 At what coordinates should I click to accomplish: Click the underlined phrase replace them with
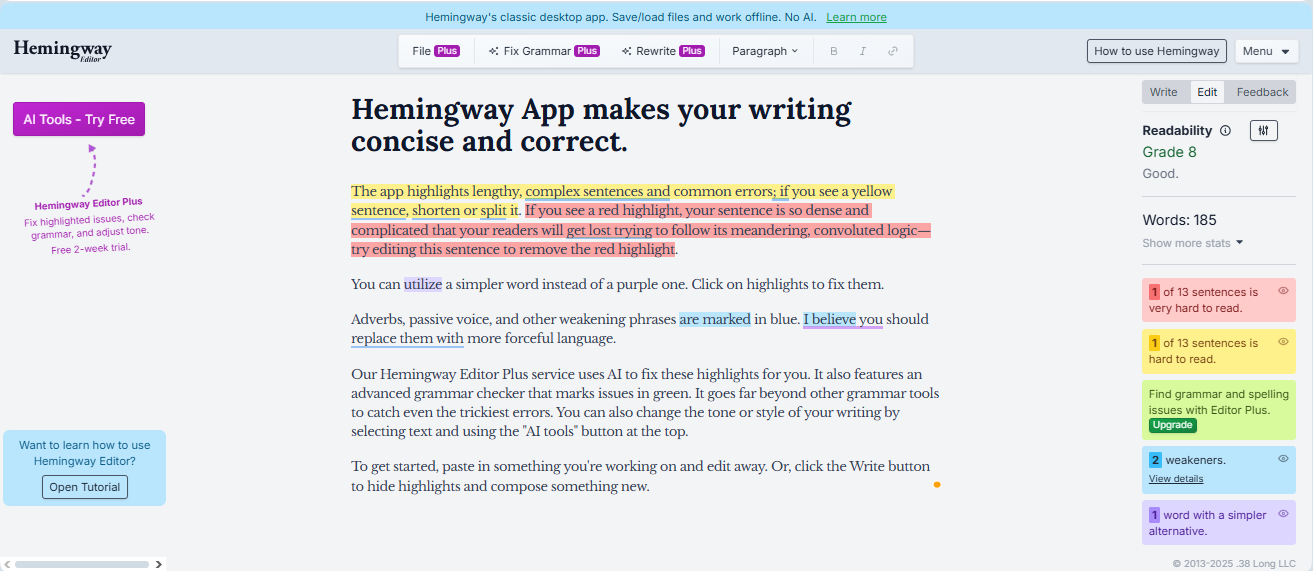pos(407,338)
